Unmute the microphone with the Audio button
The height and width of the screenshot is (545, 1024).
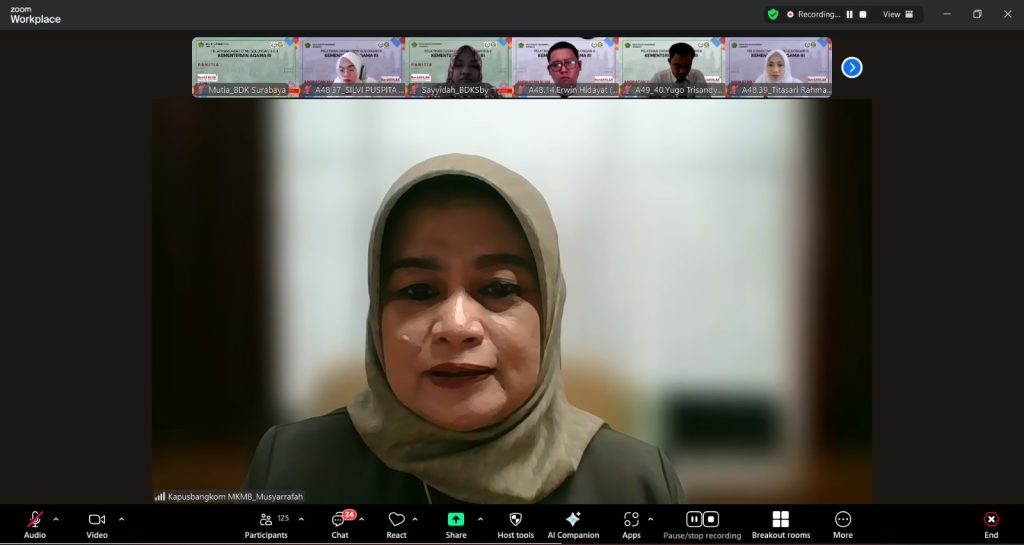(x=34, y=520)
